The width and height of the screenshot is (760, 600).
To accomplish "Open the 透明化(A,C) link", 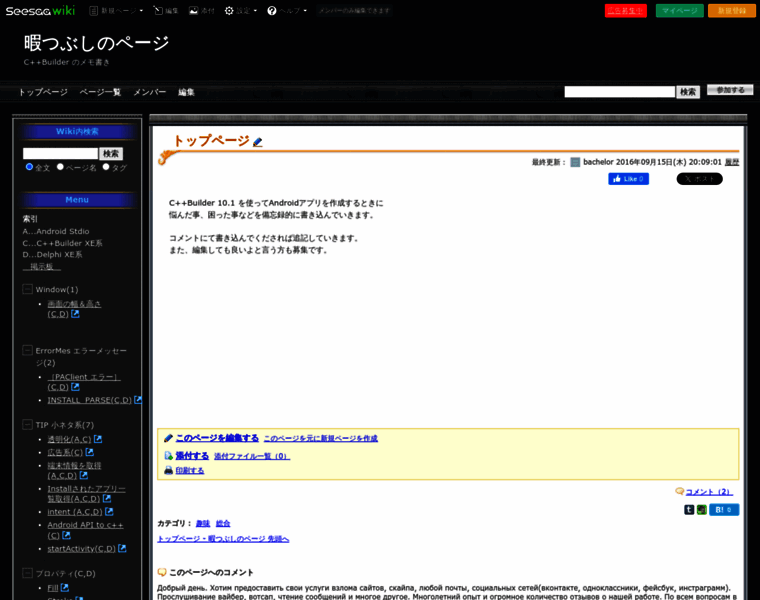I will [69, 439].
